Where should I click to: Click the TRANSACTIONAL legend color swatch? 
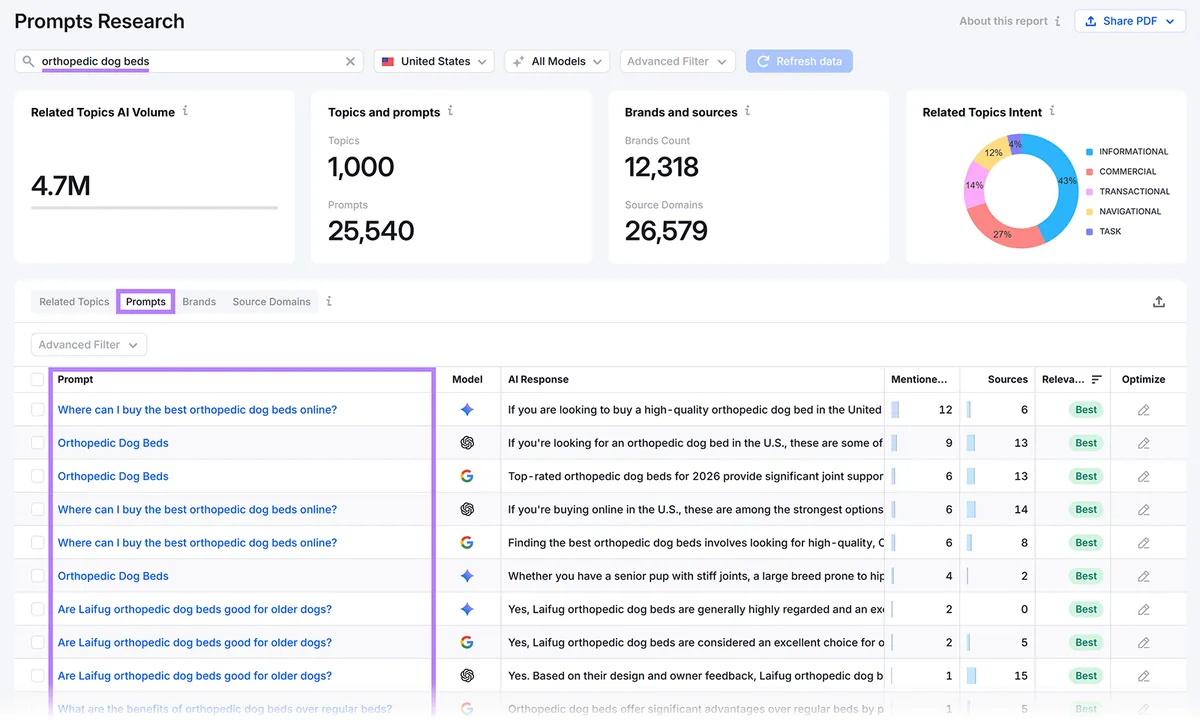1089,192
